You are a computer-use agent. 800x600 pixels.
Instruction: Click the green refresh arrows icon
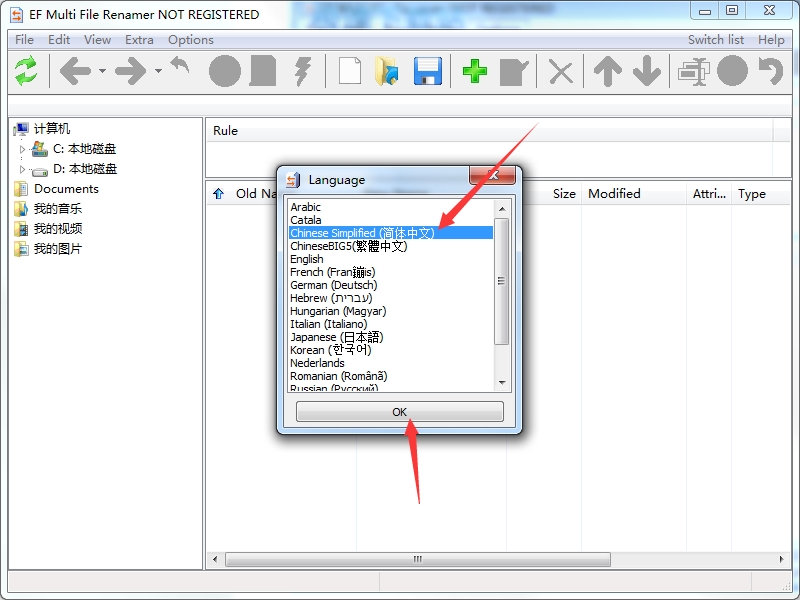coord(26,71)
